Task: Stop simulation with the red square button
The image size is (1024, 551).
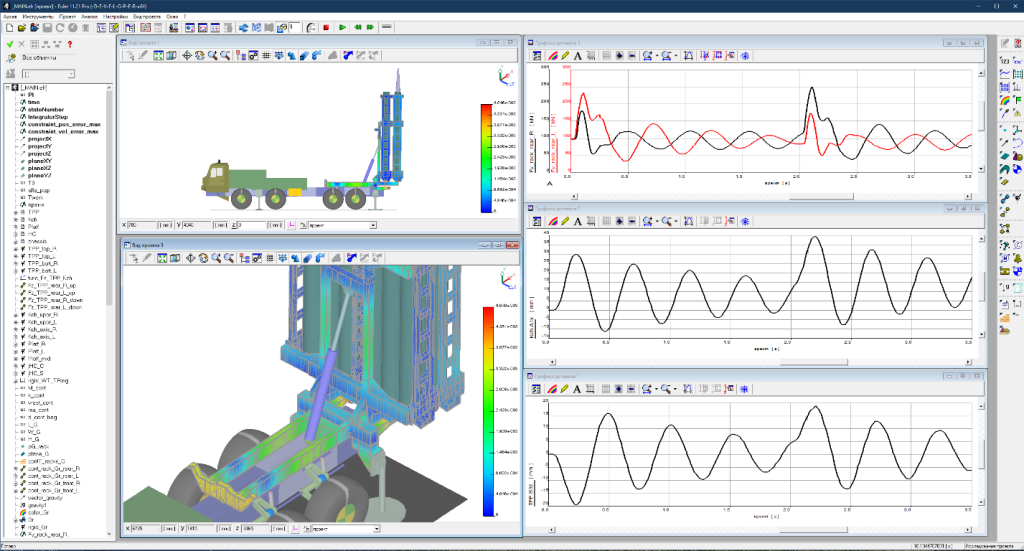Action: pyautogui.click(x=326, y=27)
